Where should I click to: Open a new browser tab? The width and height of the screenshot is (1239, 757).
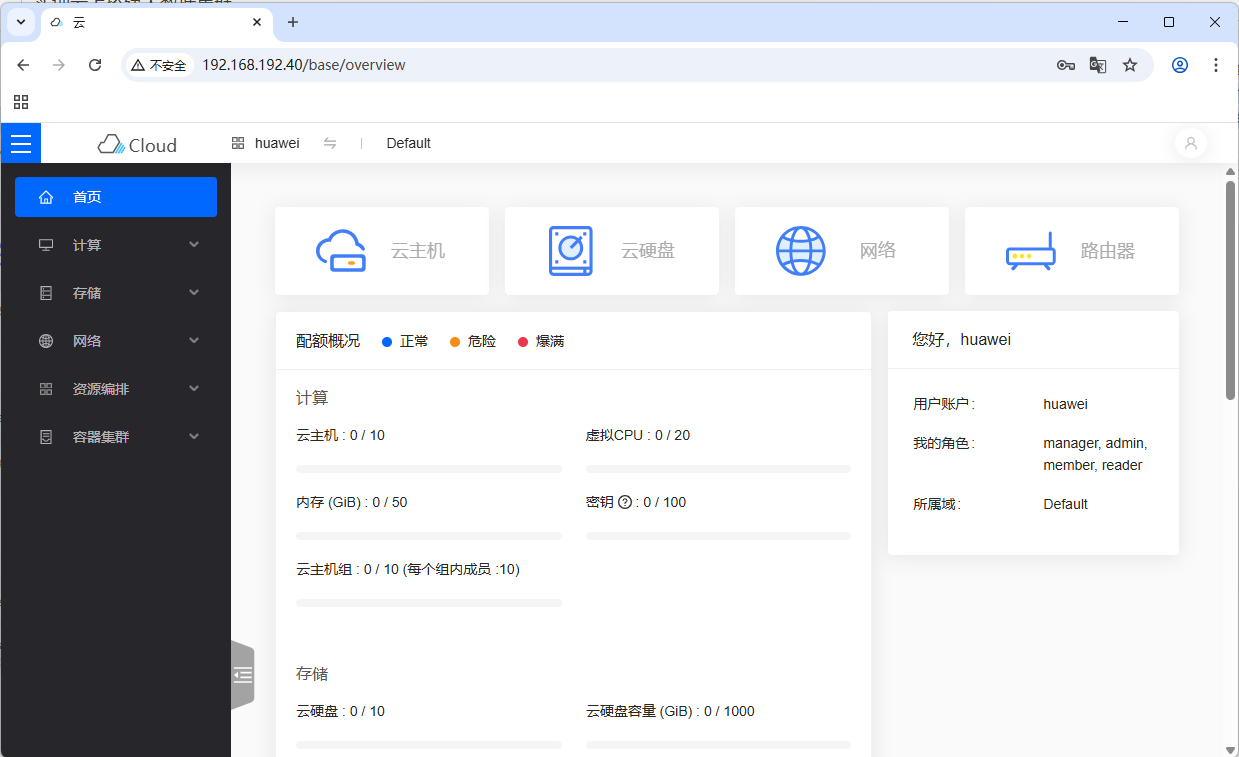pyautogui.click(x=293, y=22)
